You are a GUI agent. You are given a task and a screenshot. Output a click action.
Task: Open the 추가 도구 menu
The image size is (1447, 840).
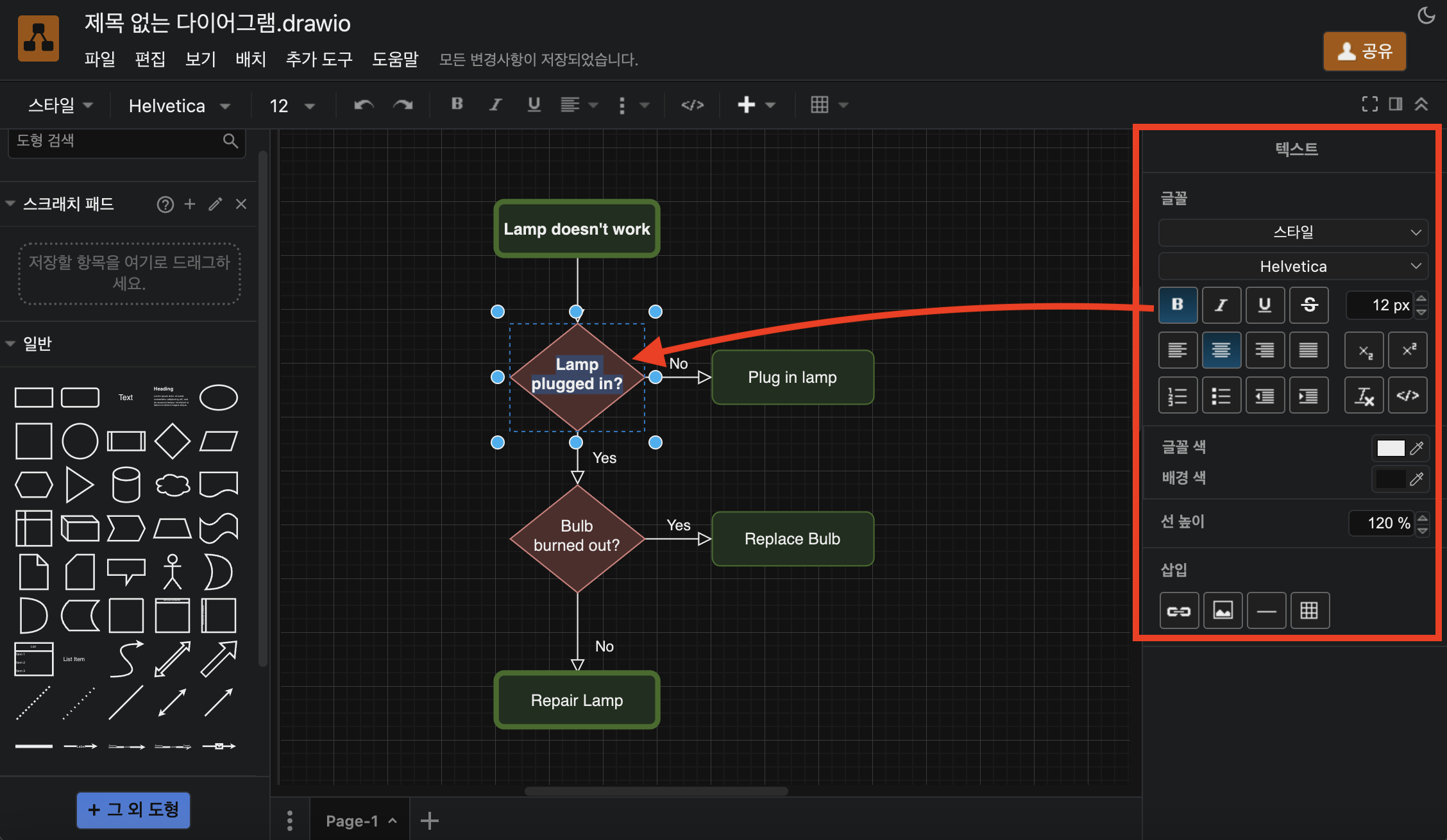click(x=319, y=59)
